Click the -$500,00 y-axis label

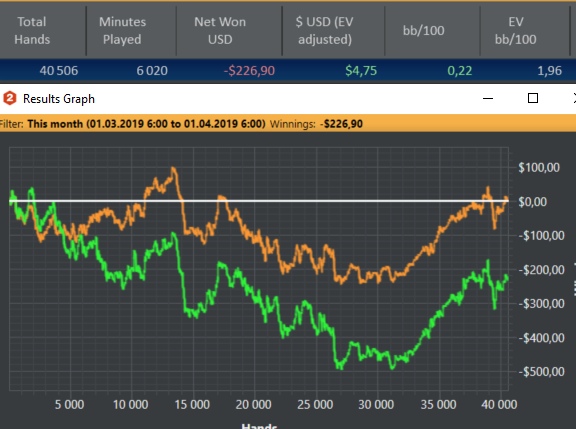coord(541,372)
